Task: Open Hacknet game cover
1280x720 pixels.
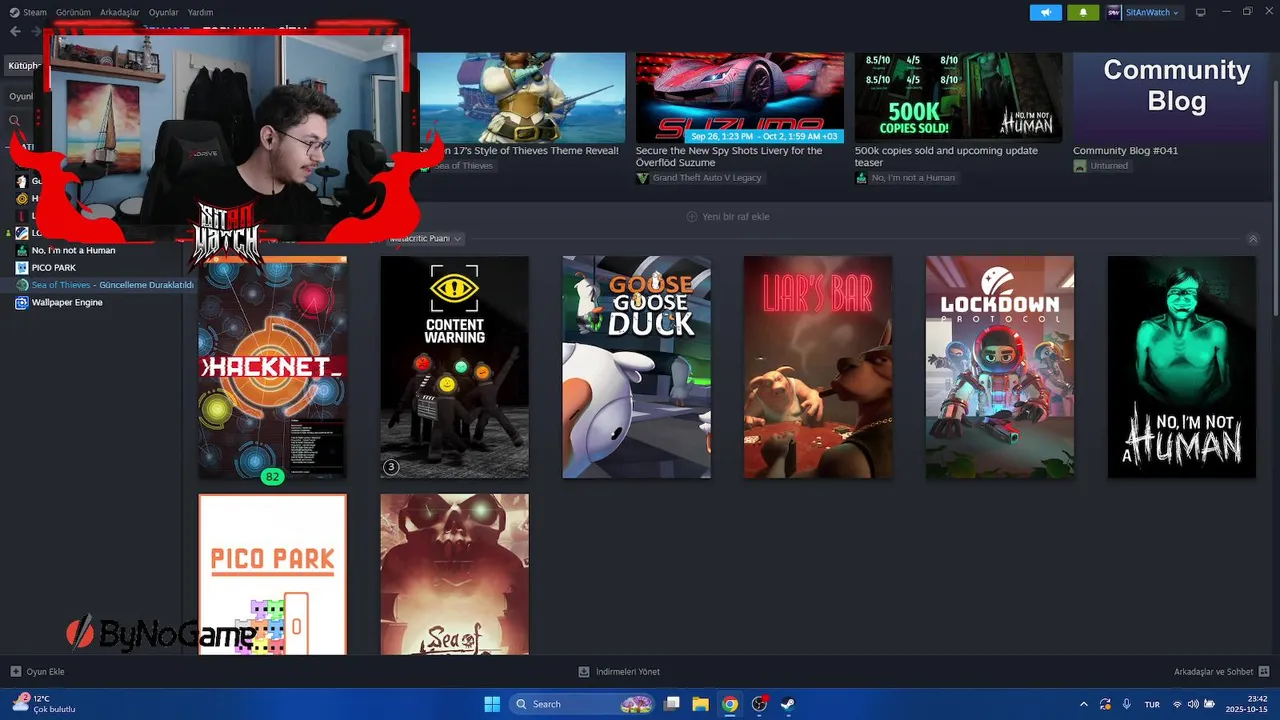Action: point(272,367)
